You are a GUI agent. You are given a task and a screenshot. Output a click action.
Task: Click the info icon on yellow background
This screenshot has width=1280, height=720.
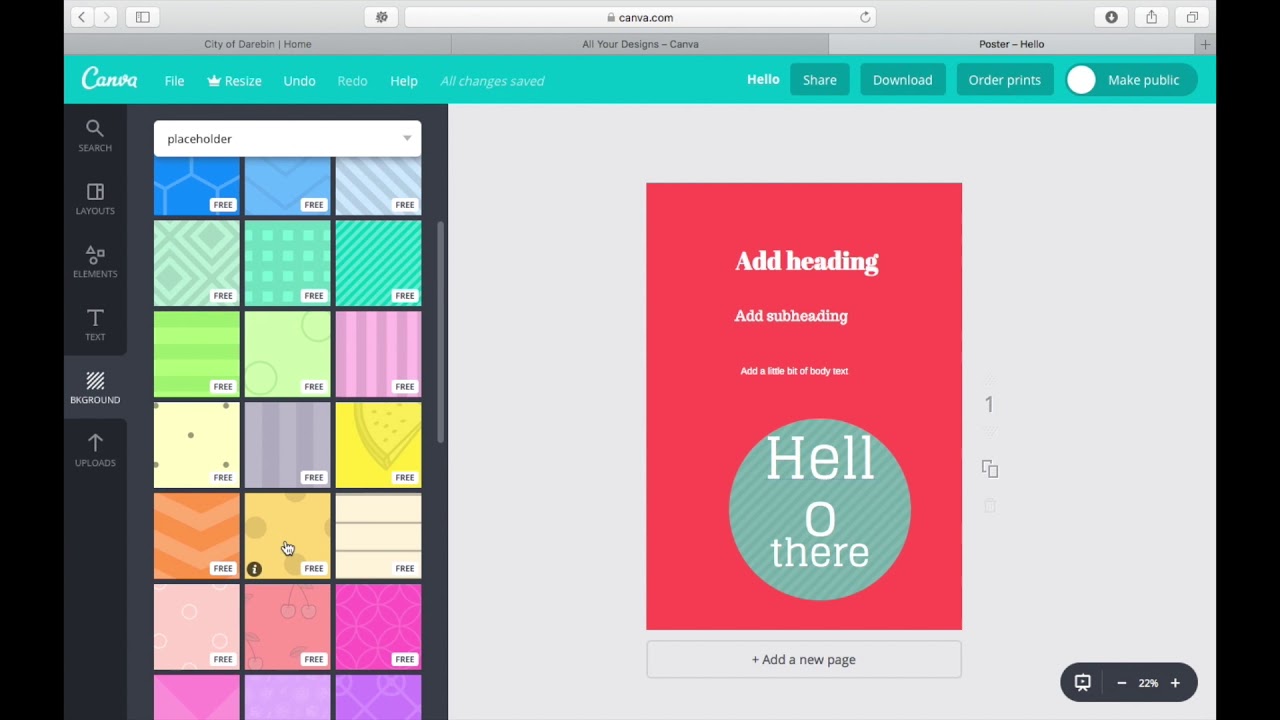(254, 569)
